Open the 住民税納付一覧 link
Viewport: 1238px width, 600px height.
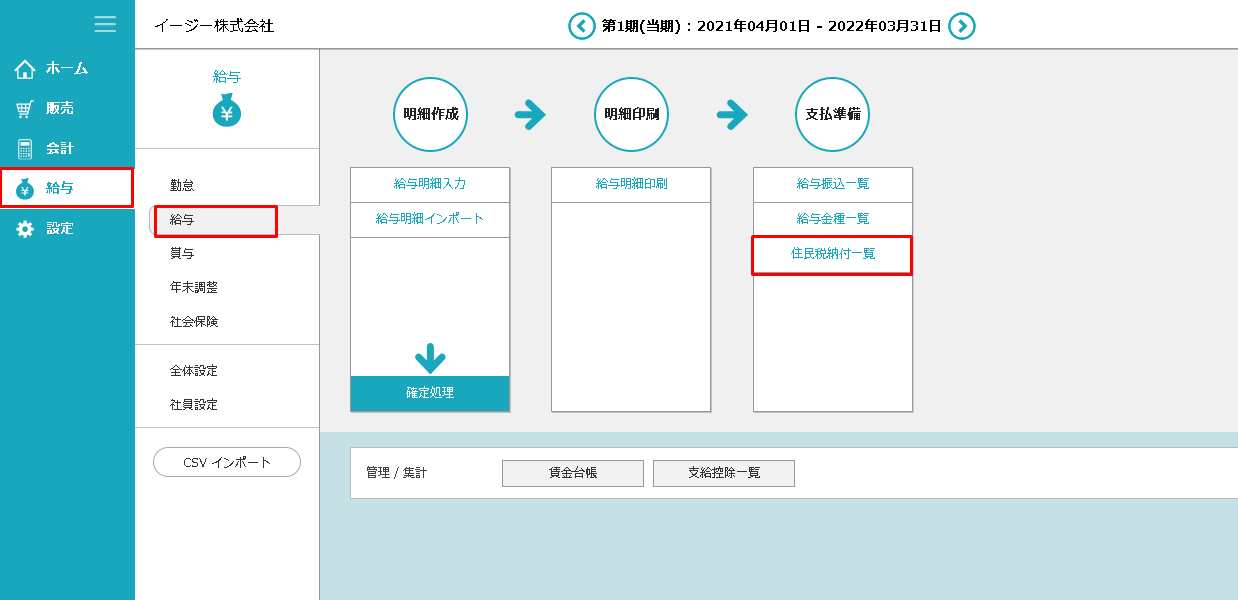pos(832,254)
